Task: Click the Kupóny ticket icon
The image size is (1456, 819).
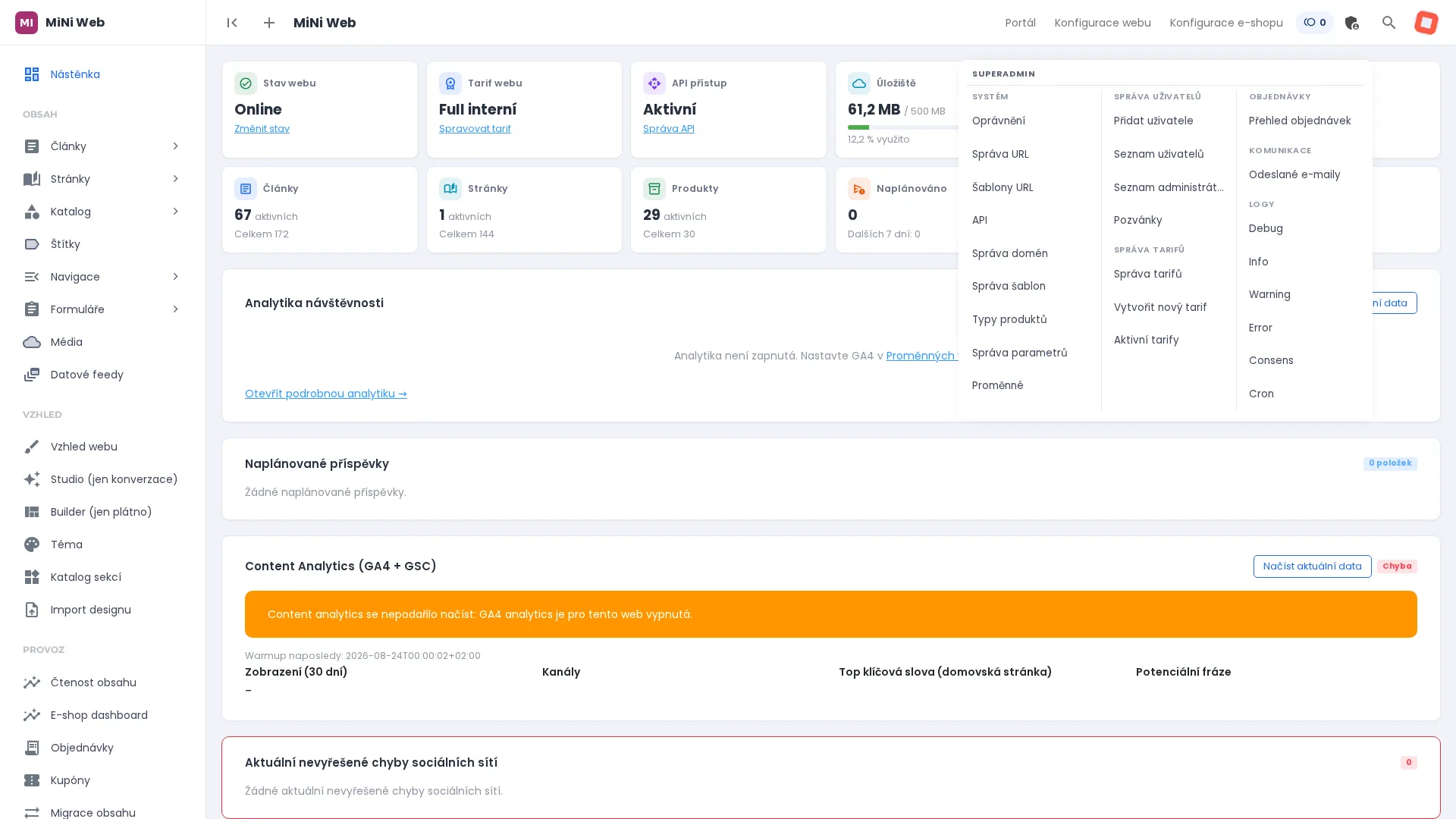Action: tap(32, 780)
